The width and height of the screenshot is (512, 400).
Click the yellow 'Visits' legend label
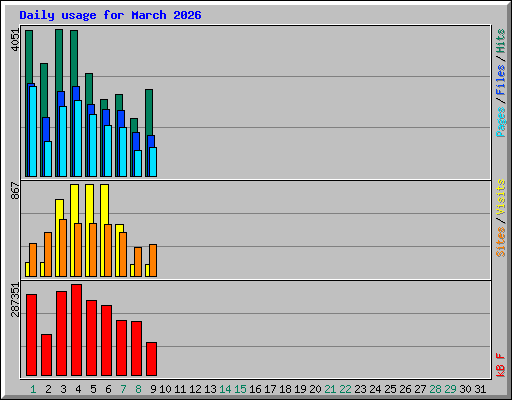tap(501, 197)
